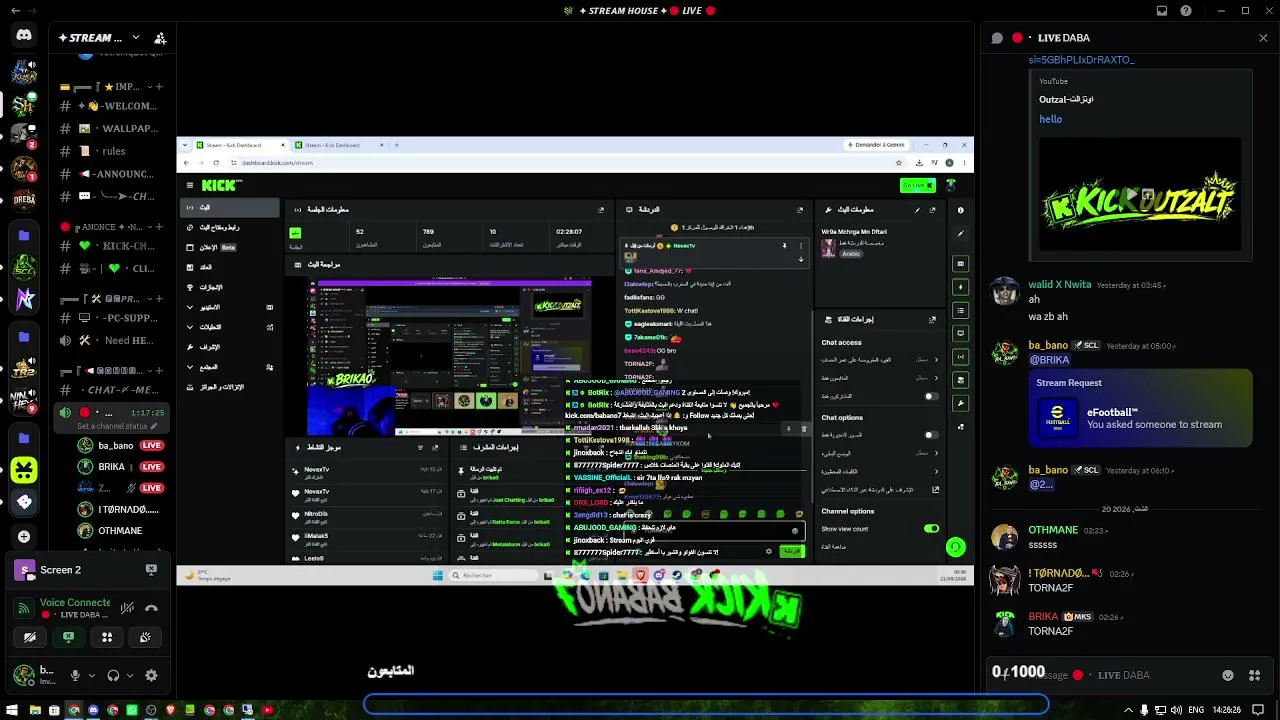Click the green support bubble in Kick dashboard

(956, 547)
